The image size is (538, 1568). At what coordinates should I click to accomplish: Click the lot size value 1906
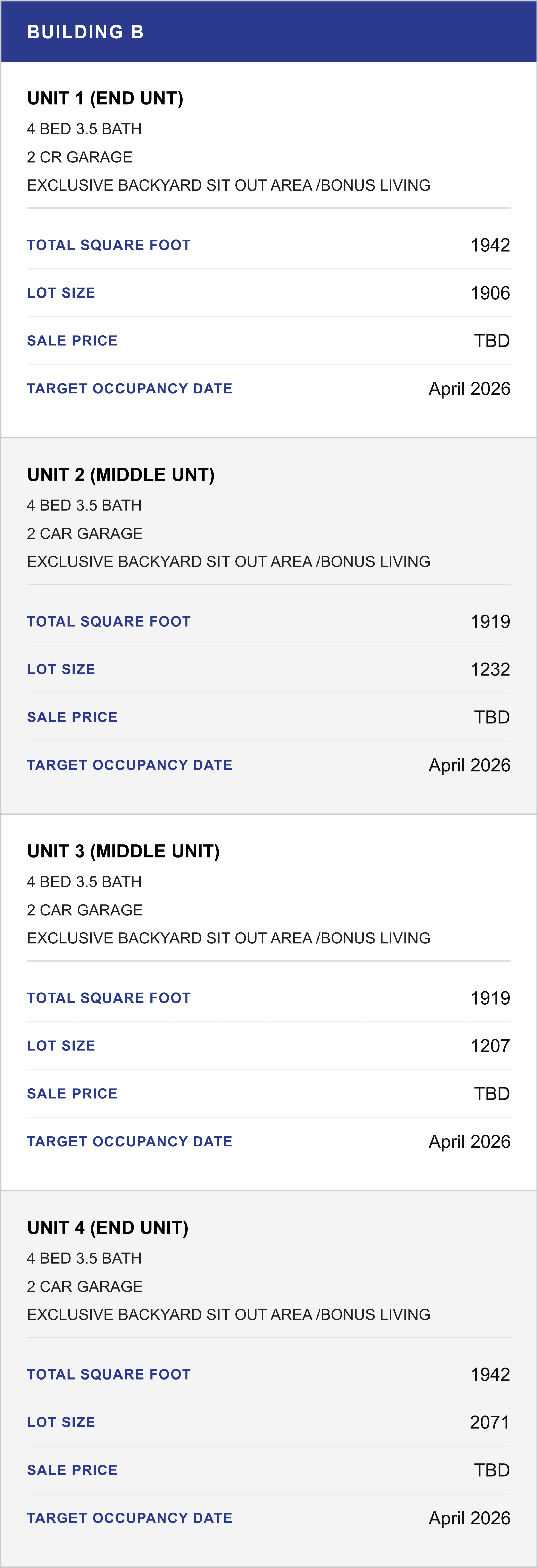[490, 293]
